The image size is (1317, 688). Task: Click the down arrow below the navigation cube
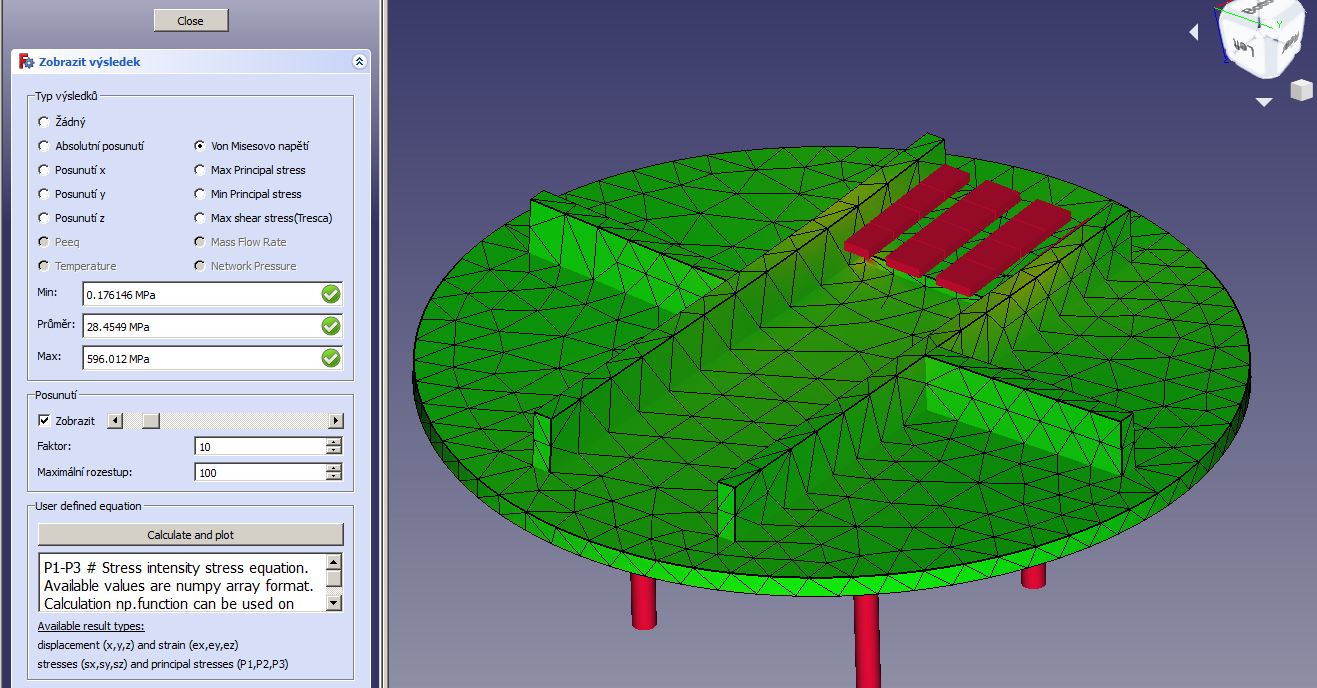[x=1264, y=102]
